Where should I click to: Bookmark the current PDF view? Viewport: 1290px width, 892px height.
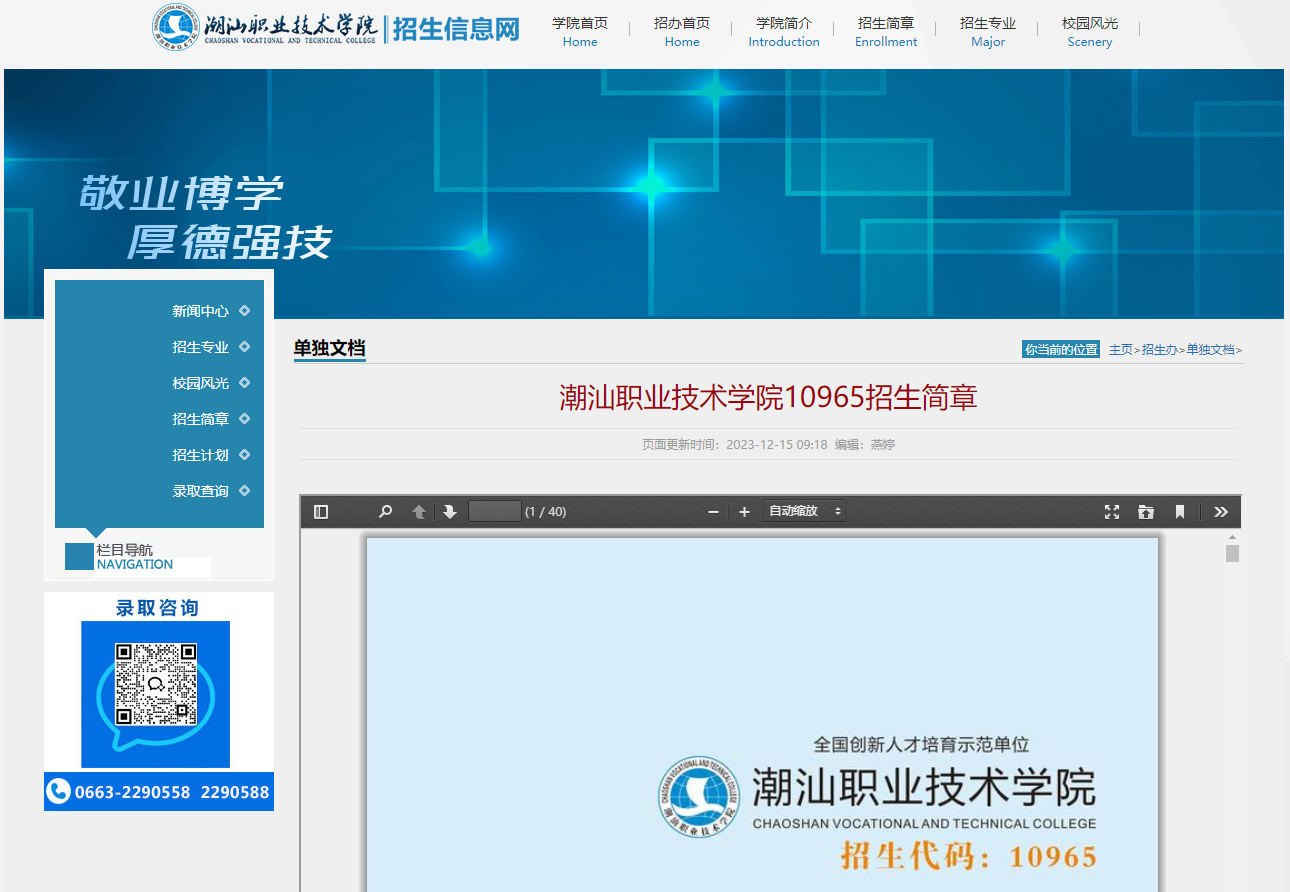tap(1180, 511)
